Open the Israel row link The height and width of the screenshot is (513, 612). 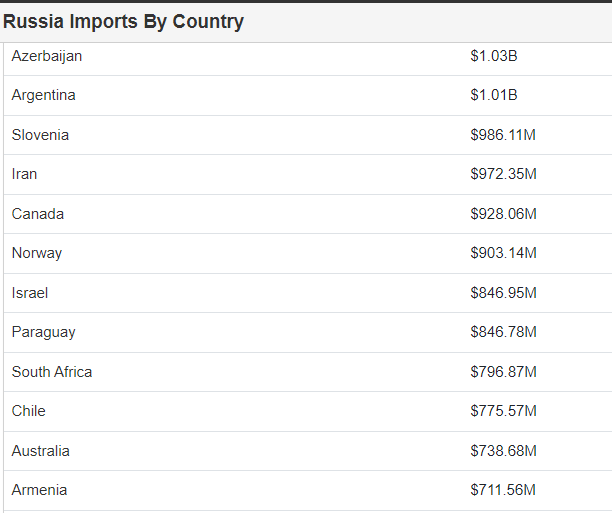[30, 293]
